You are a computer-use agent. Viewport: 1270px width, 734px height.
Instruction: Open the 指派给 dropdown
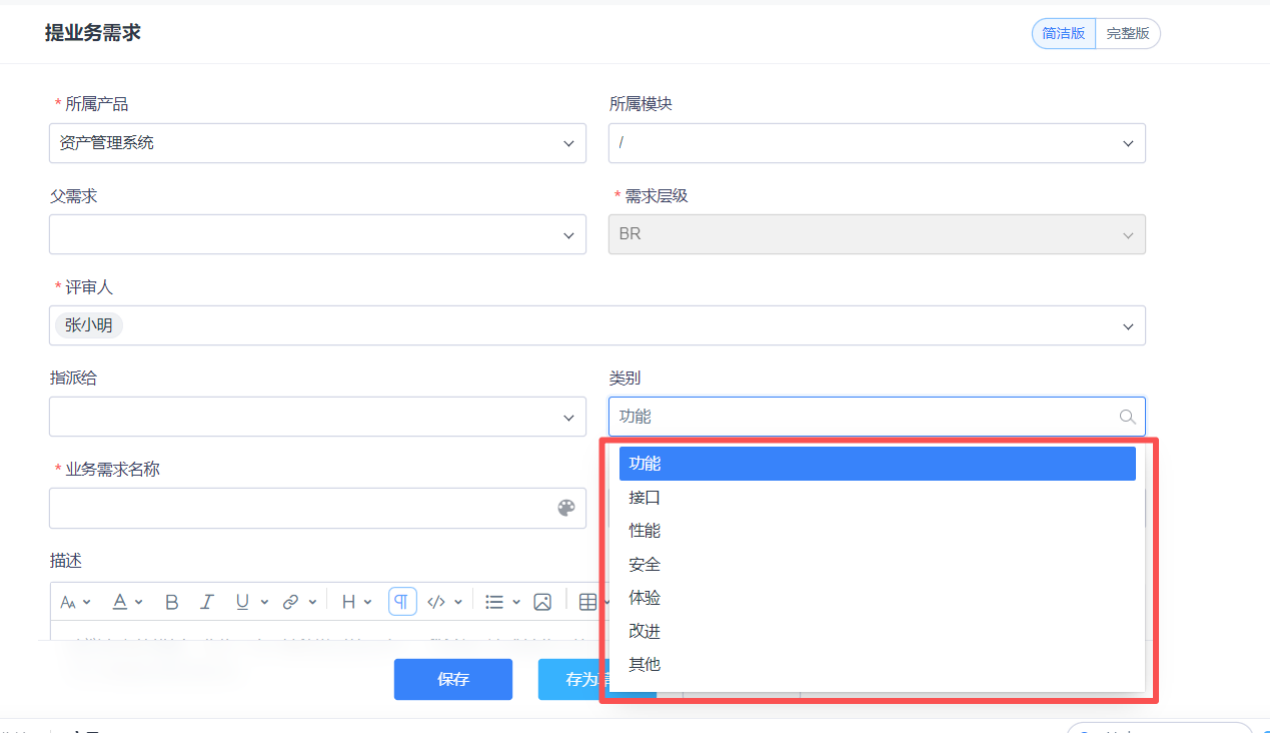pos(569,417)
